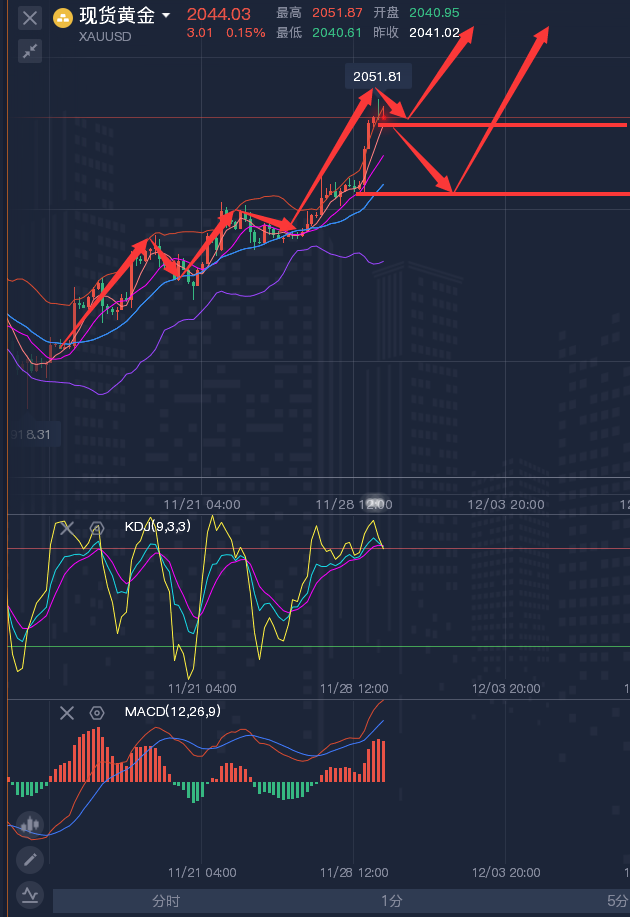Click the 开盘 value 2040.95

coord(434,12)
